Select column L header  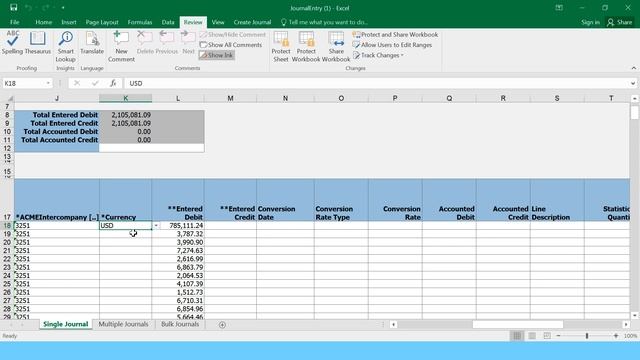point(178,98)
